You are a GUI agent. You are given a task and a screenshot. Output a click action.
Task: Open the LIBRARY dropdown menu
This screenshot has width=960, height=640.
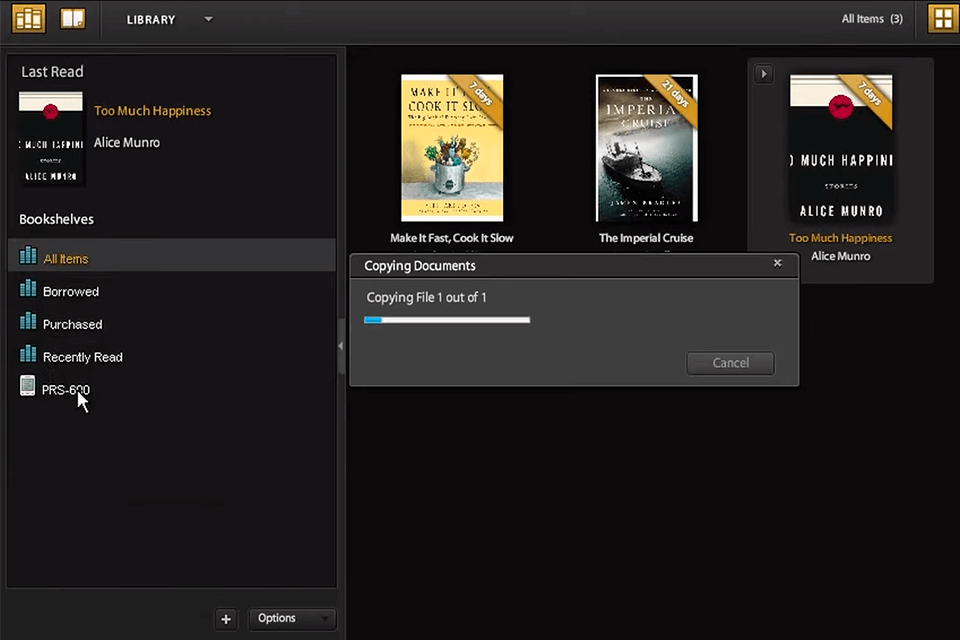(170, 20)
